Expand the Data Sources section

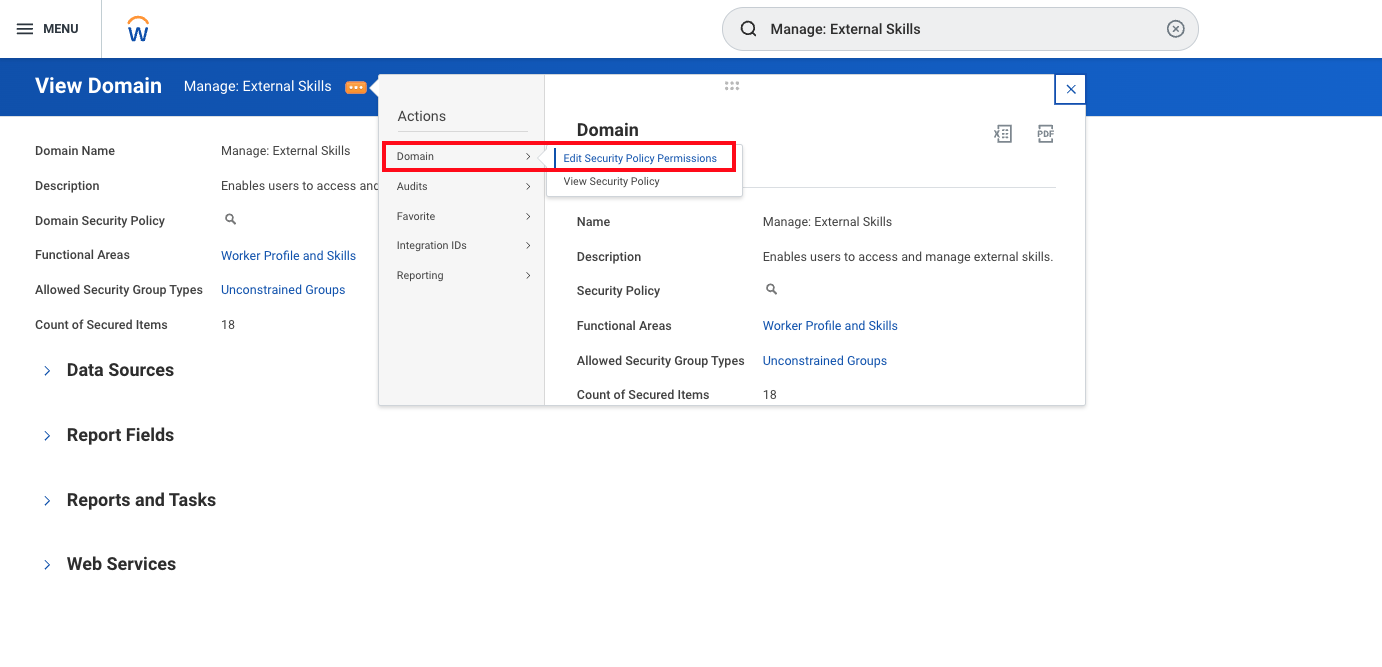(47, 371)
